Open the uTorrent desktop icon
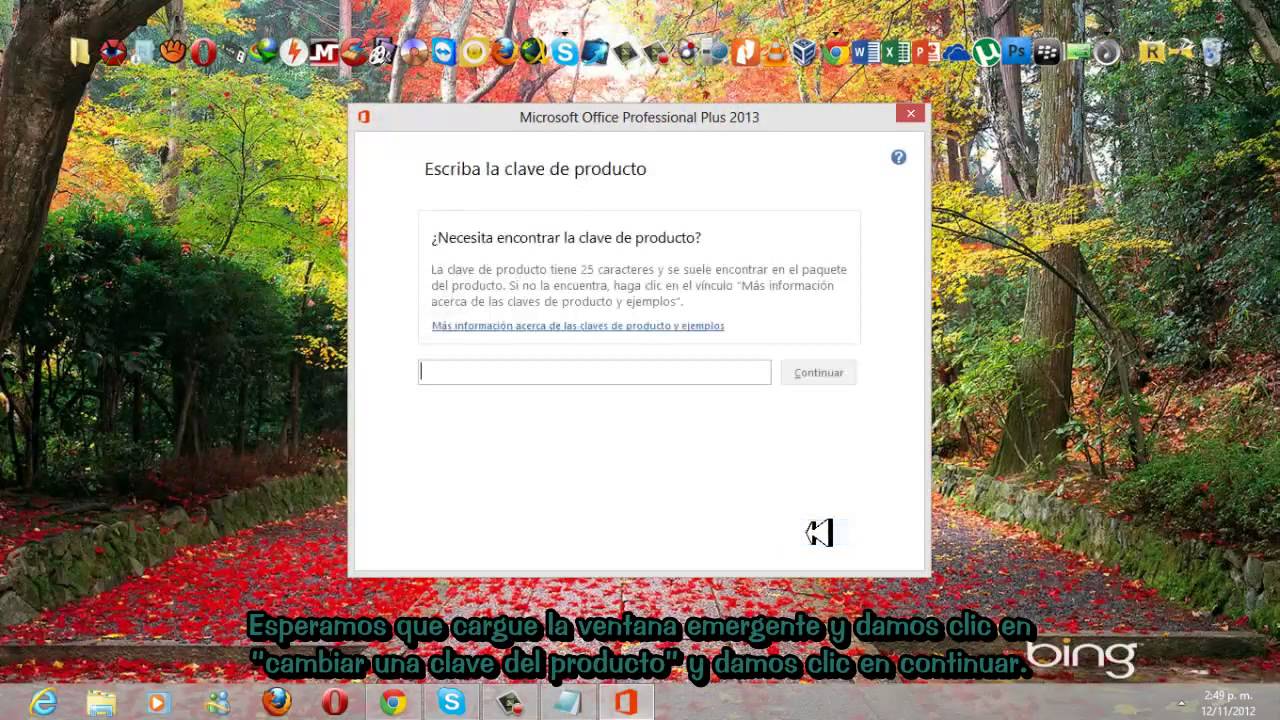1280x720 pixels. 986,52
